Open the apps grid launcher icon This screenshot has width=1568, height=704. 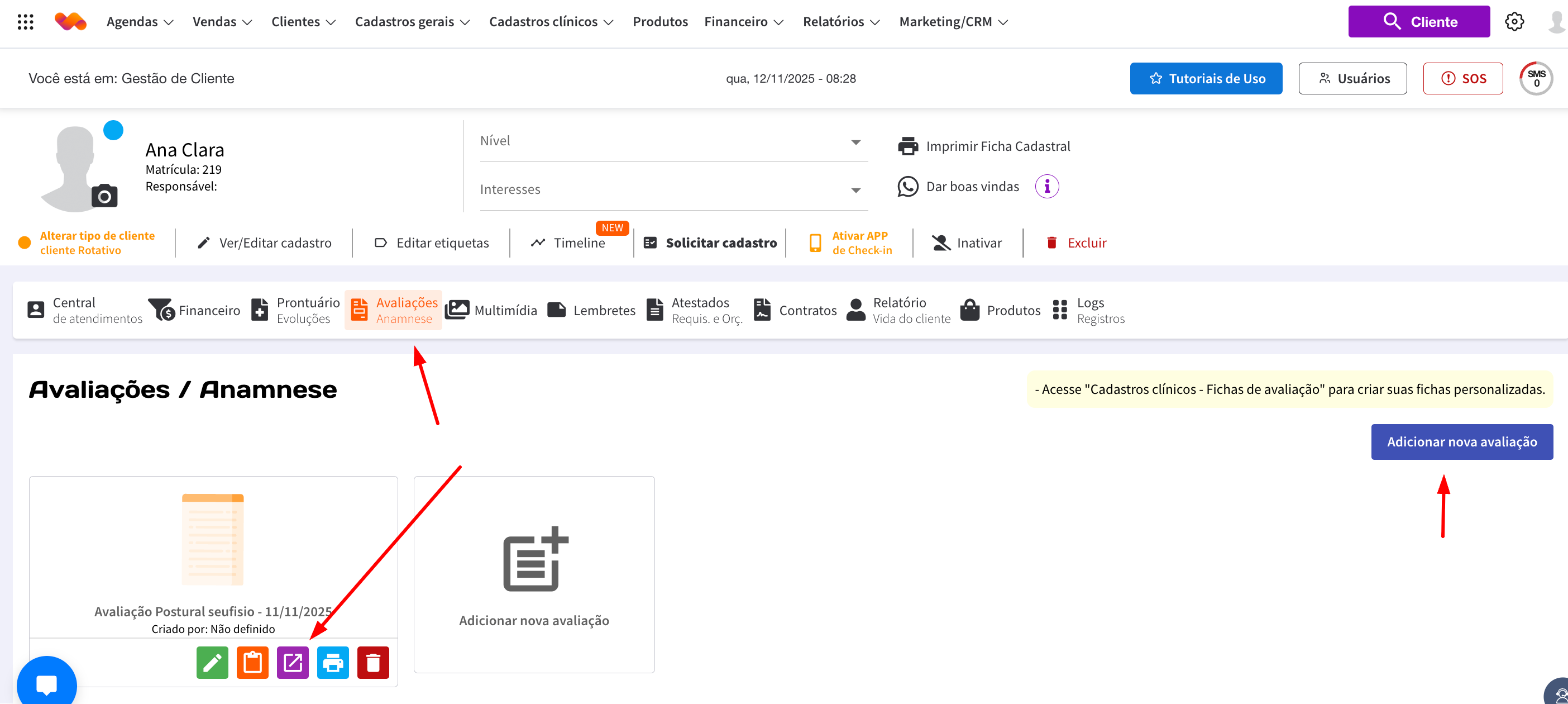[x=25, y=21]
